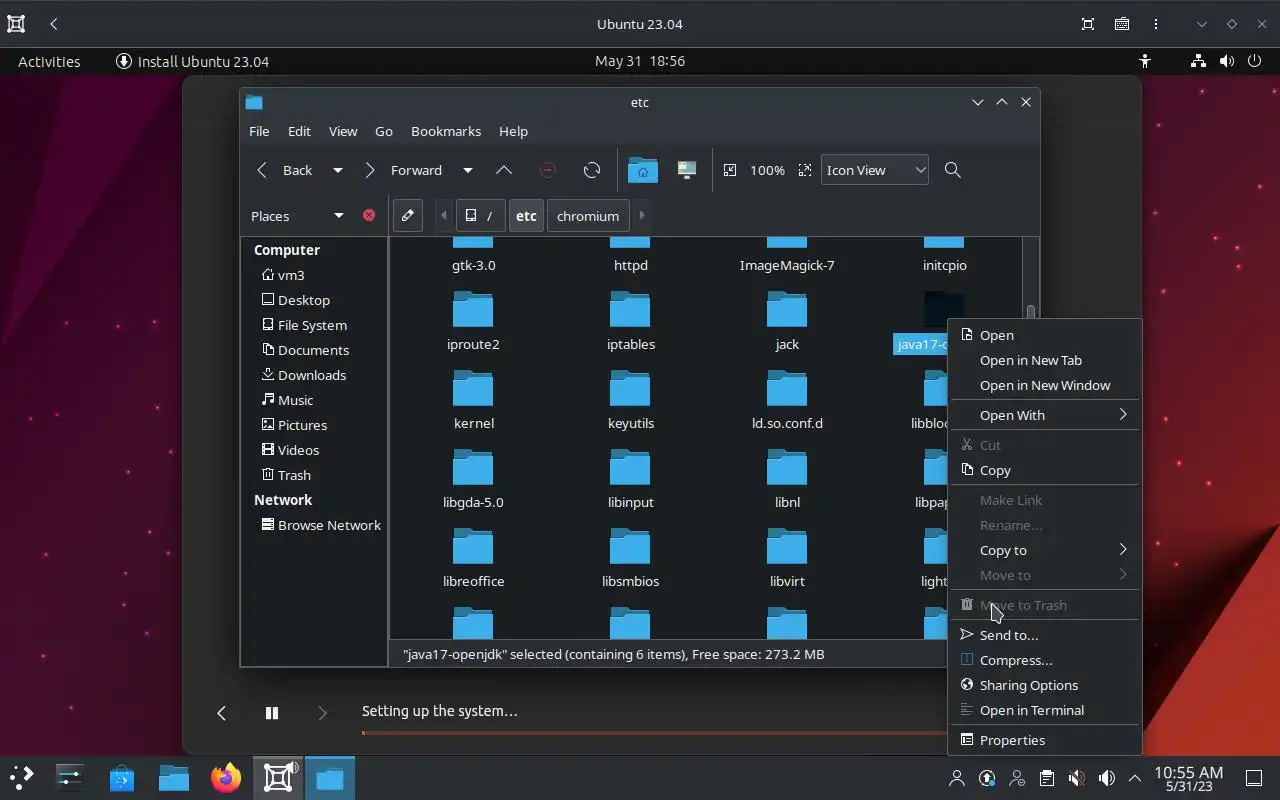Open the Computer location from the toolbar

687,170
